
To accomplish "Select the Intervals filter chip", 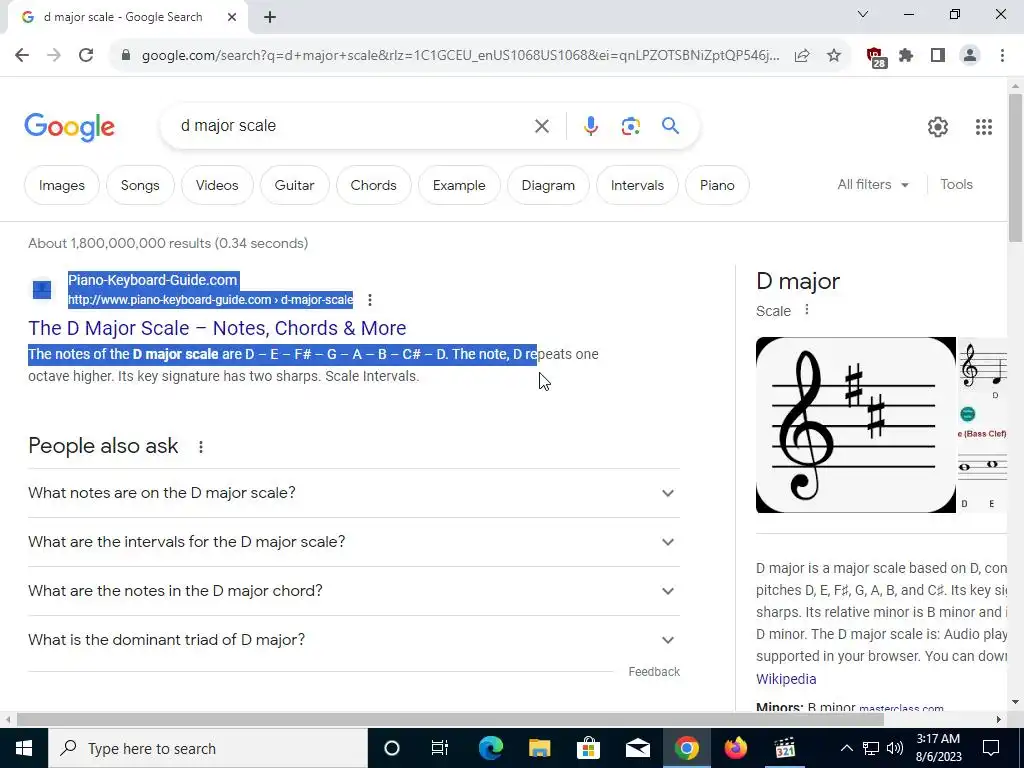I will (x=637, y=185).
